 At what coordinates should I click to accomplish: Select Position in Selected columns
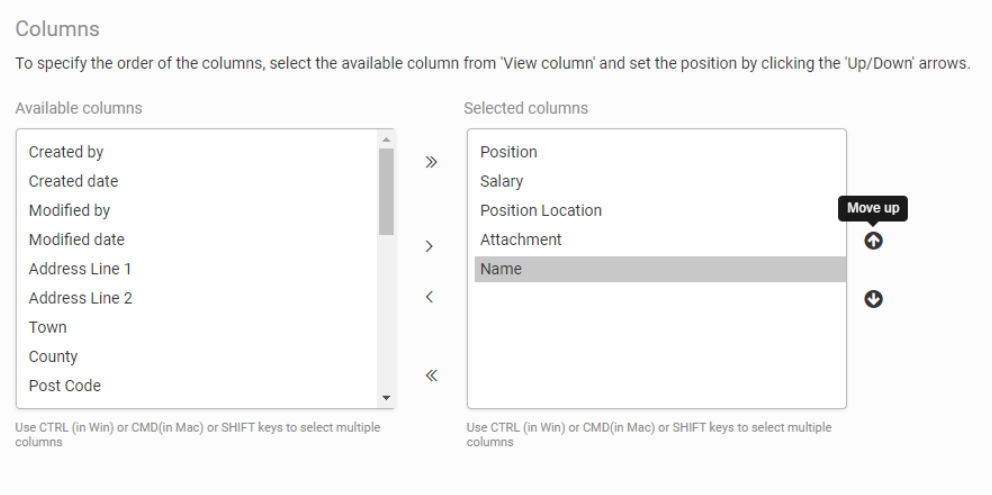660,152
